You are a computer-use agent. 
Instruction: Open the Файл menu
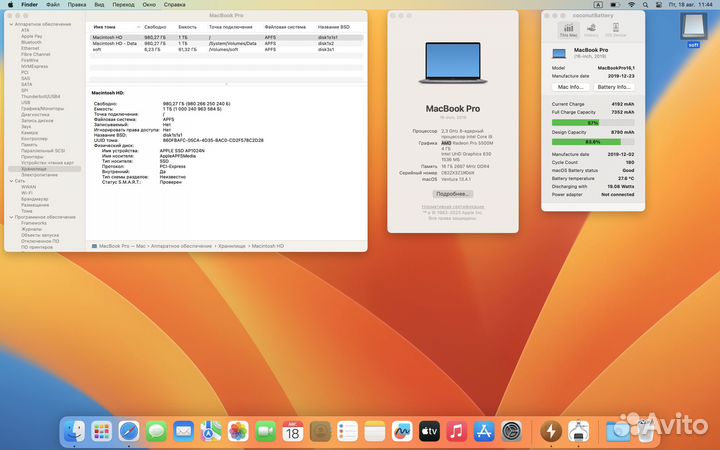pos(53,5)
